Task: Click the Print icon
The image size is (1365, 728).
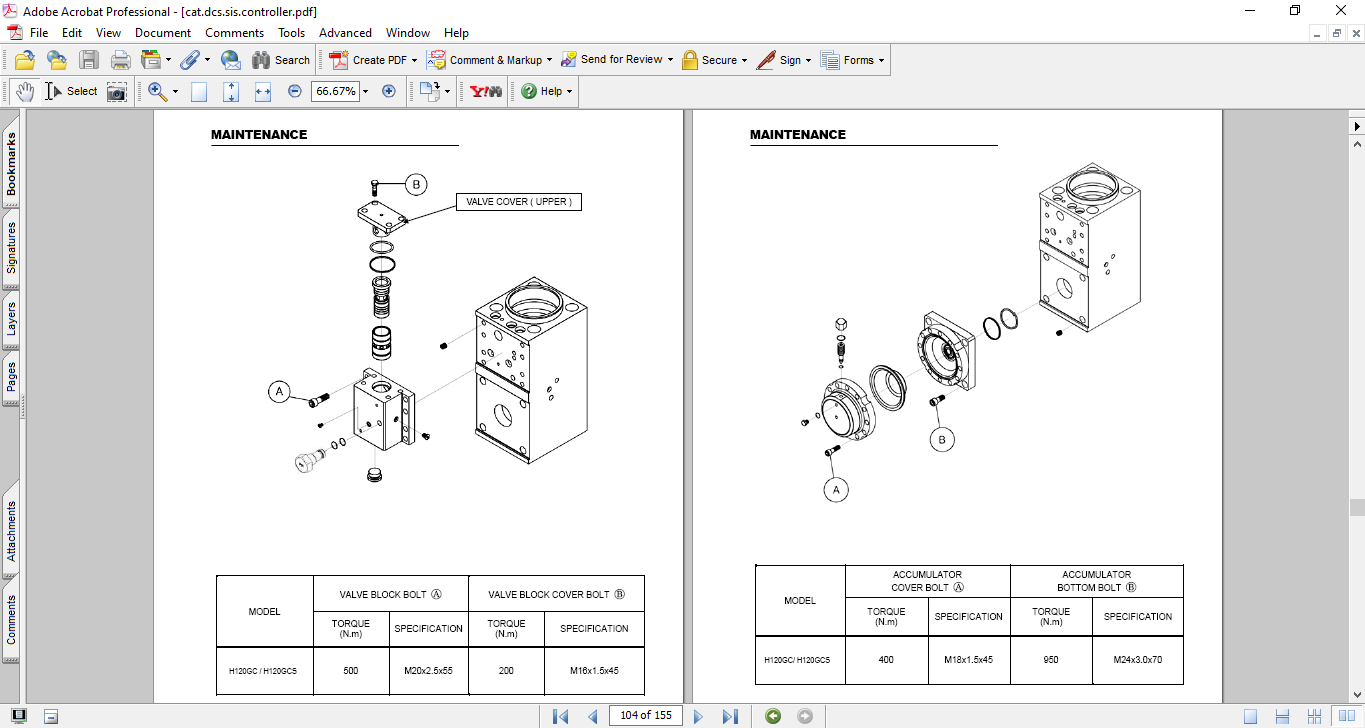Action: coord(120,60)
